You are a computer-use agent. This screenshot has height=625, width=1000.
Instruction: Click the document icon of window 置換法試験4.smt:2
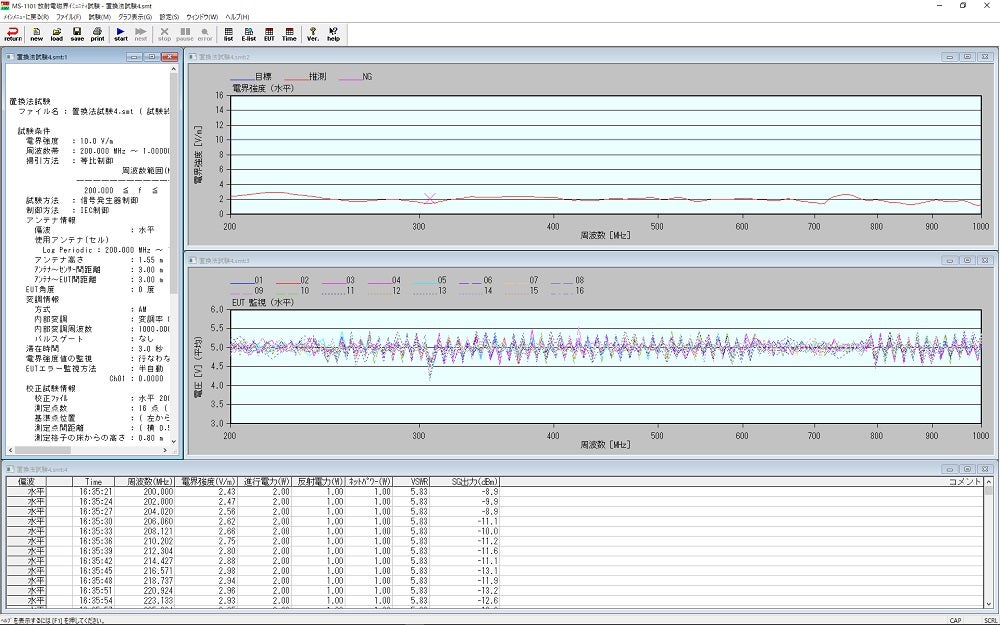tap(193, 57)
